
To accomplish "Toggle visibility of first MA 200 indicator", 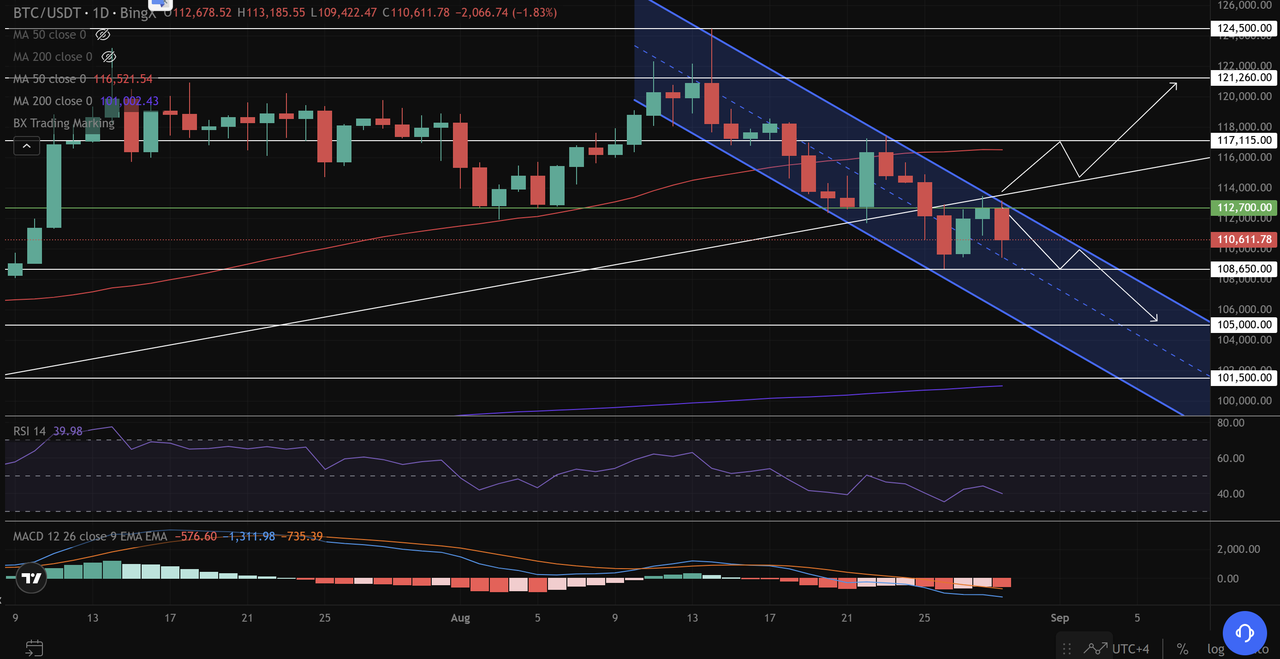I will point(110,57).
